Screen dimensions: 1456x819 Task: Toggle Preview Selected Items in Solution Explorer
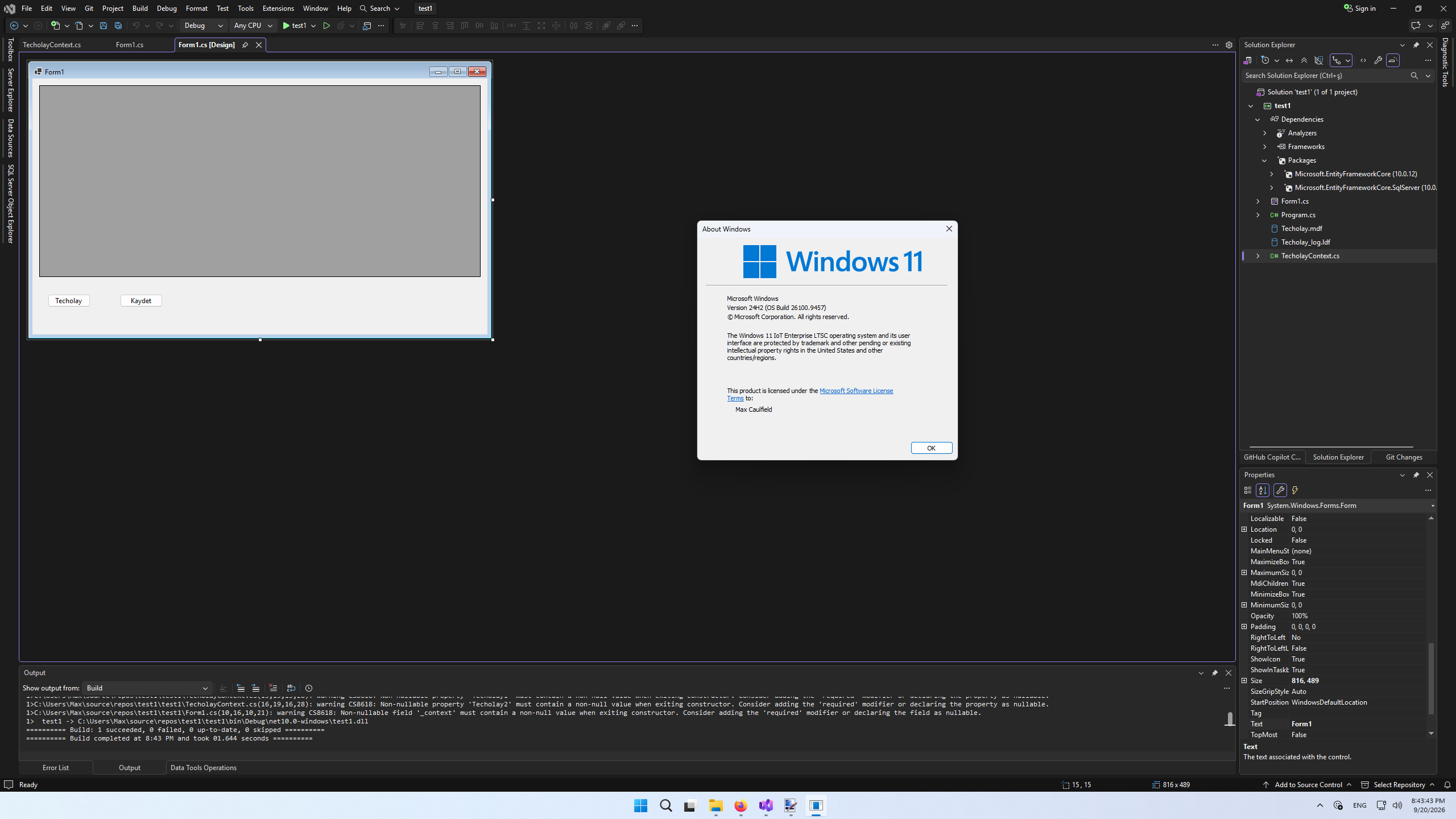click(1393, 60)
